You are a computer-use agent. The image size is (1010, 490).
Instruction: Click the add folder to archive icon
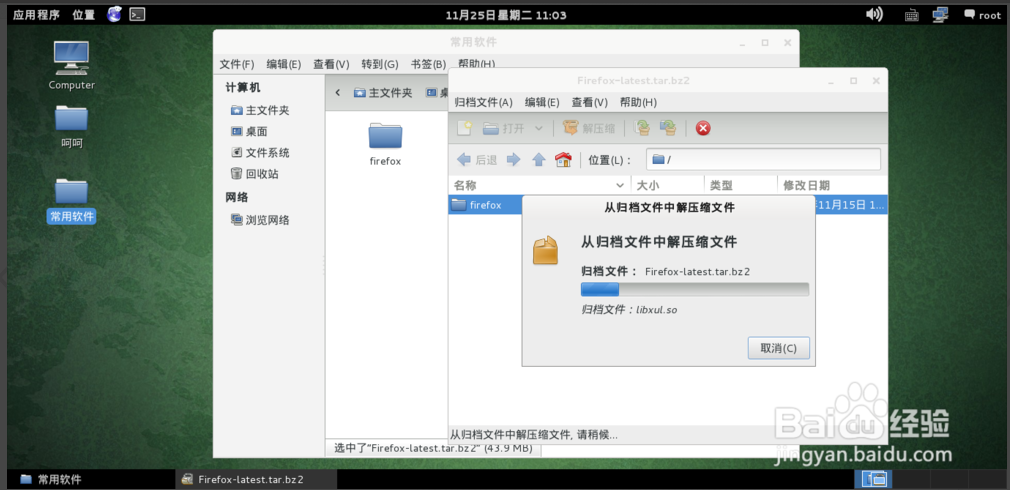click(x=669, y=128)
